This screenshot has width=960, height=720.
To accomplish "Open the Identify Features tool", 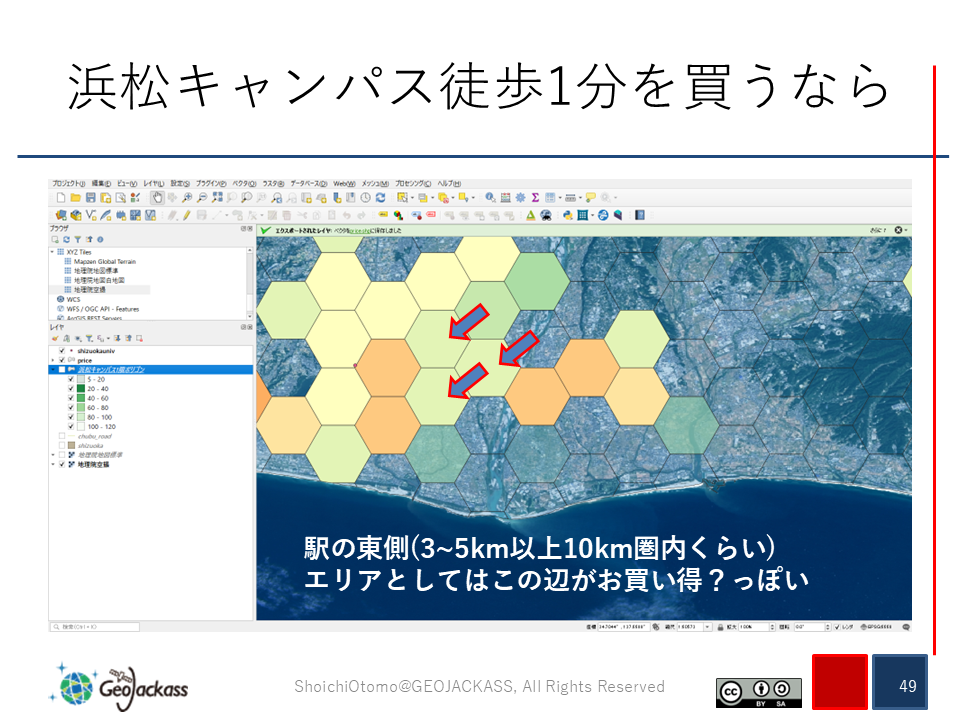I will tap(491, 198).
